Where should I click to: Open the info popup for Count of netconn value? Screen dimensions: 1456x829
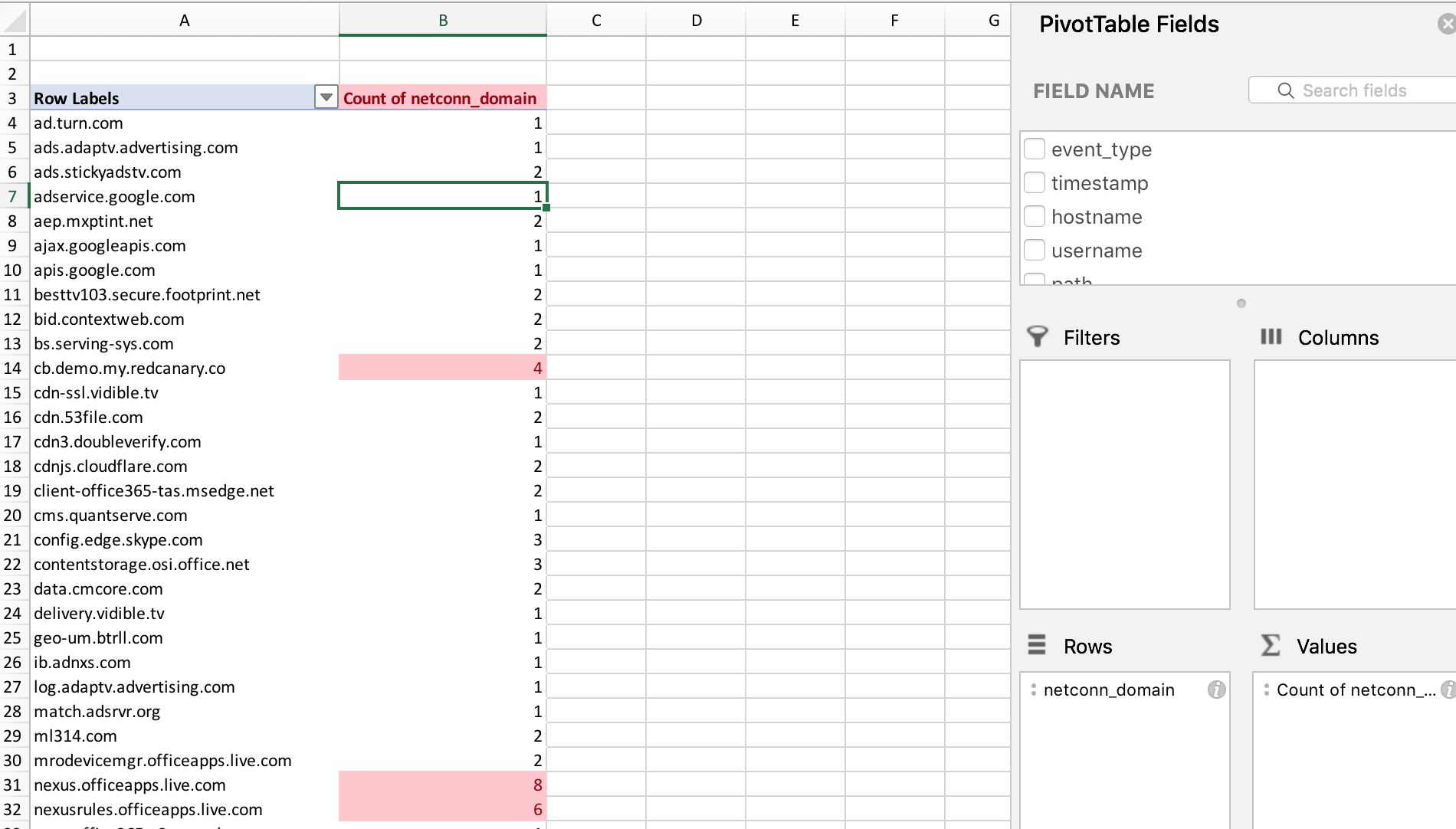(1448, 690)
